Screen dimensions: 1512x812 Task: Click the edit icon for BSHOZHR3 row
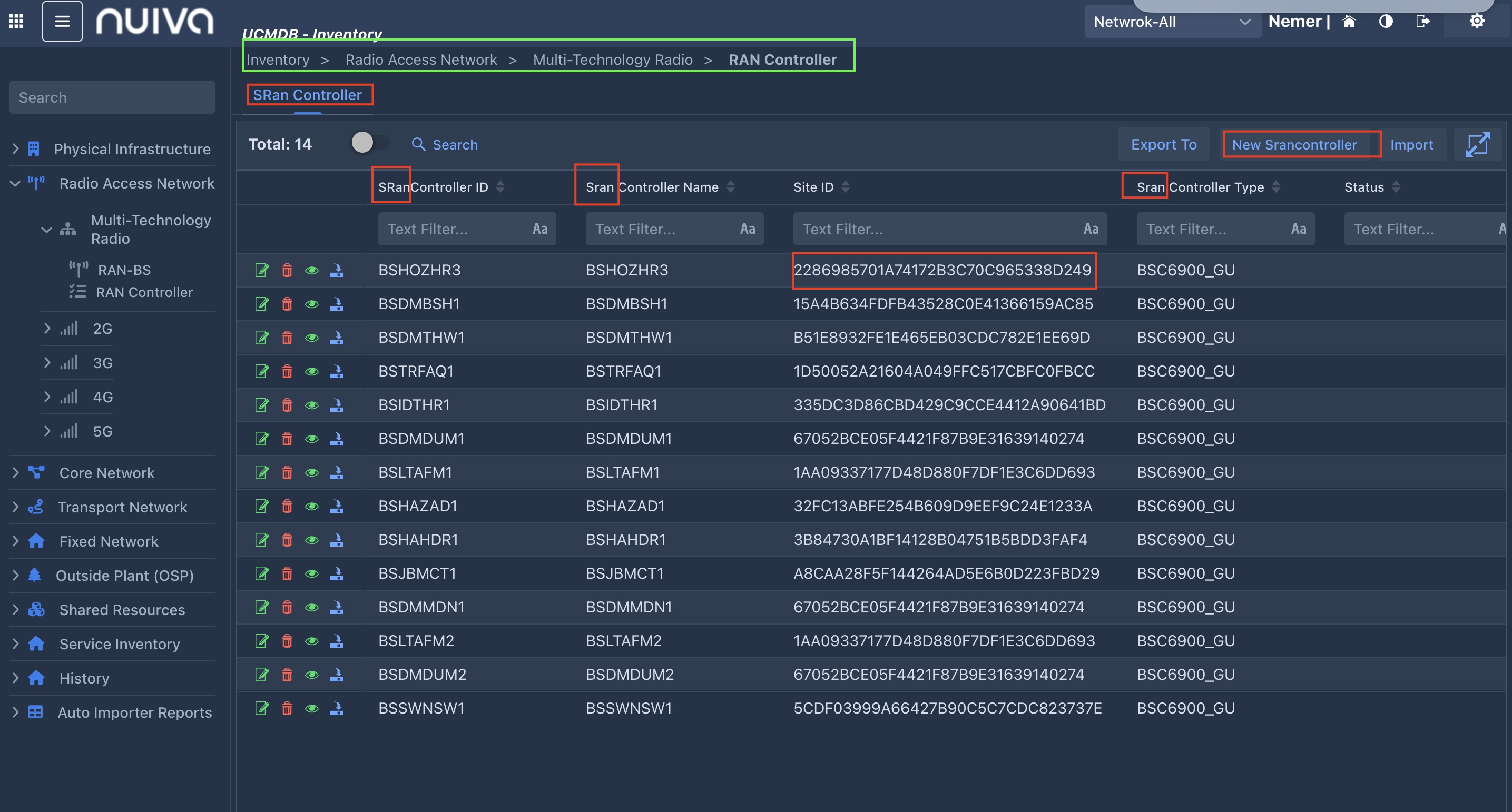click(x=262, y=270)
